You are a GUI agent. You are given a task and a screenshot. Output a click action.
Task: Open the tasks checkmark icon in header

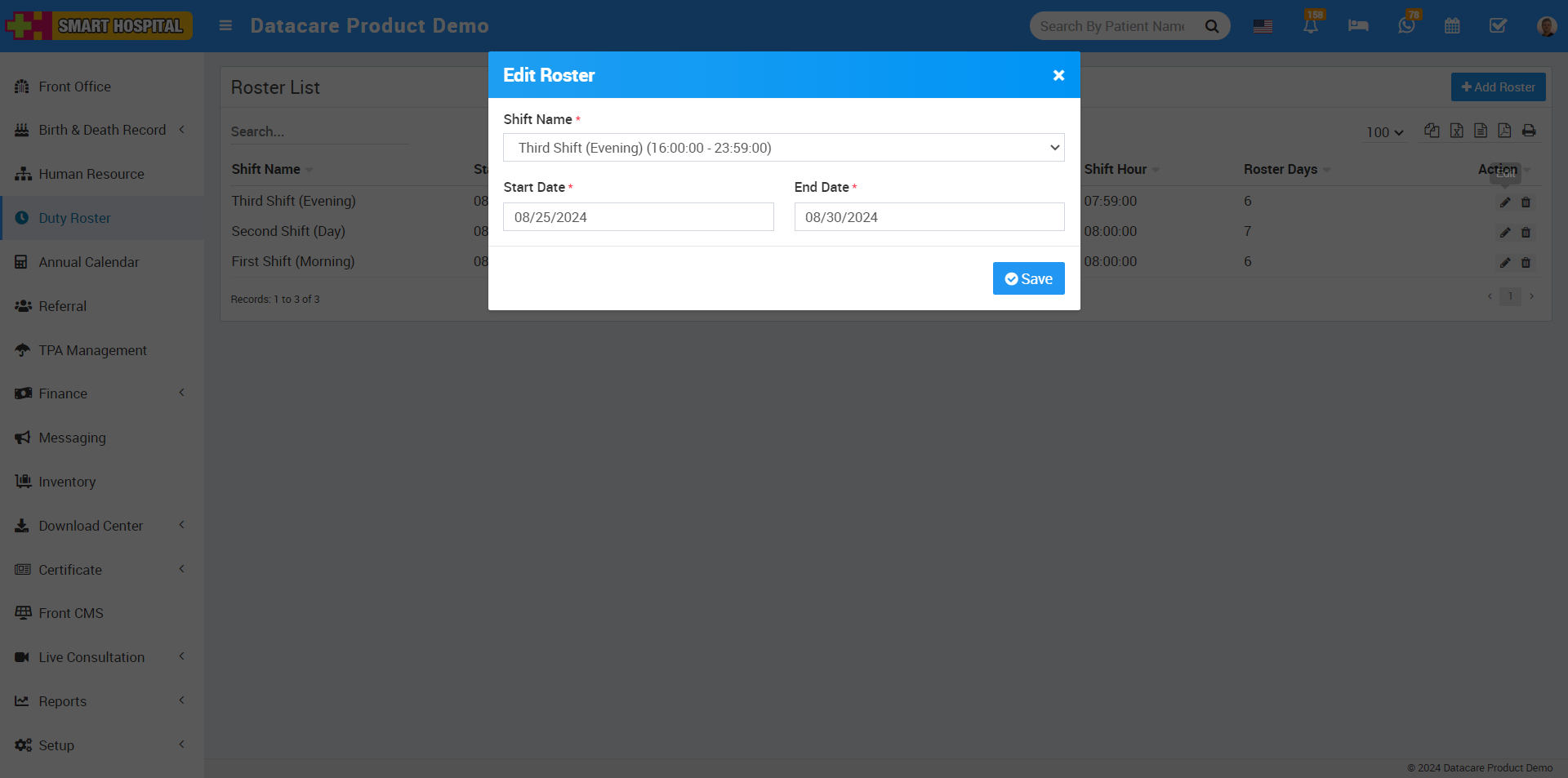(x=1498, y=25)
